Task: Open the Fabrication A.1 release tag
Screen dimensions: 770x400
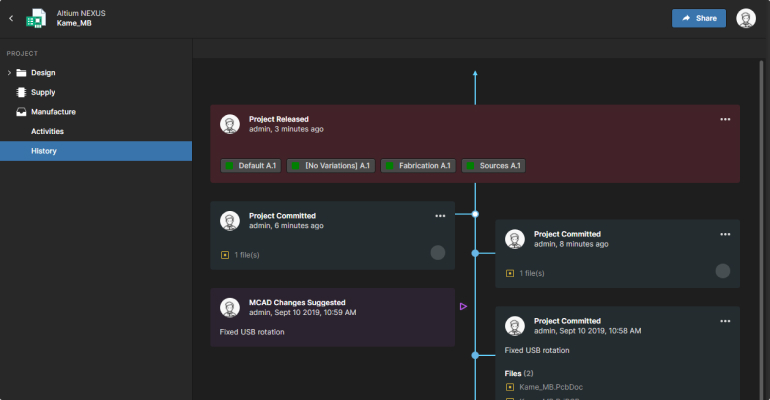Action: [x=418, y=166]
